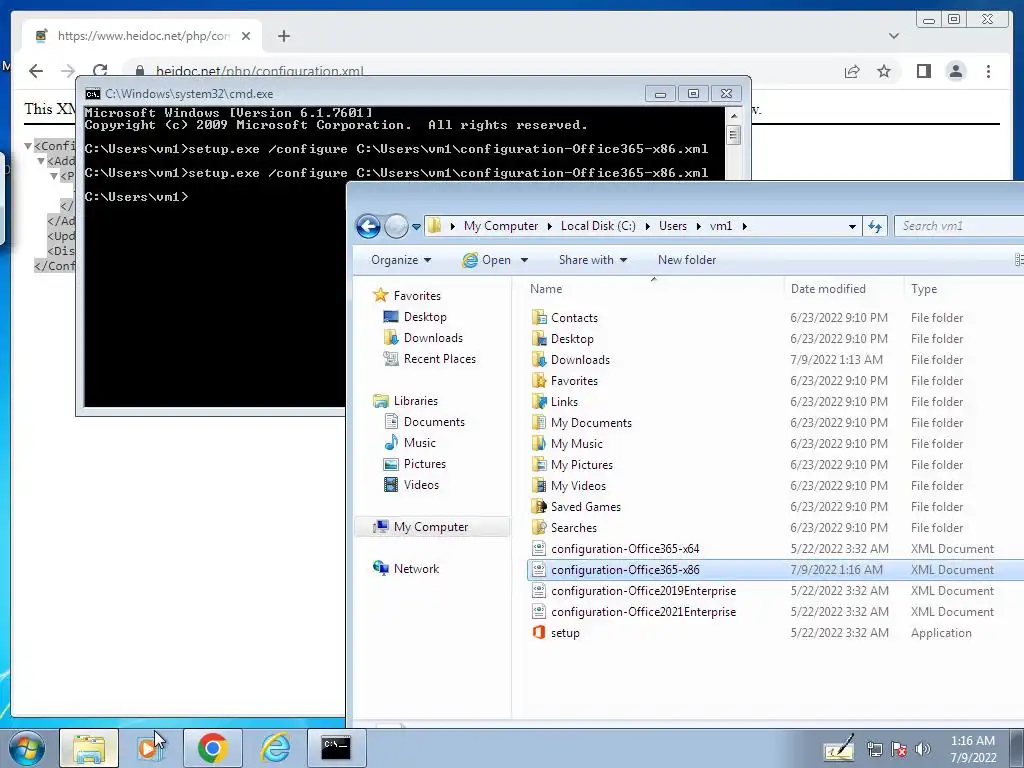
Task: Expand the Open button's dropdown arrow
Action: coord(524,260)
